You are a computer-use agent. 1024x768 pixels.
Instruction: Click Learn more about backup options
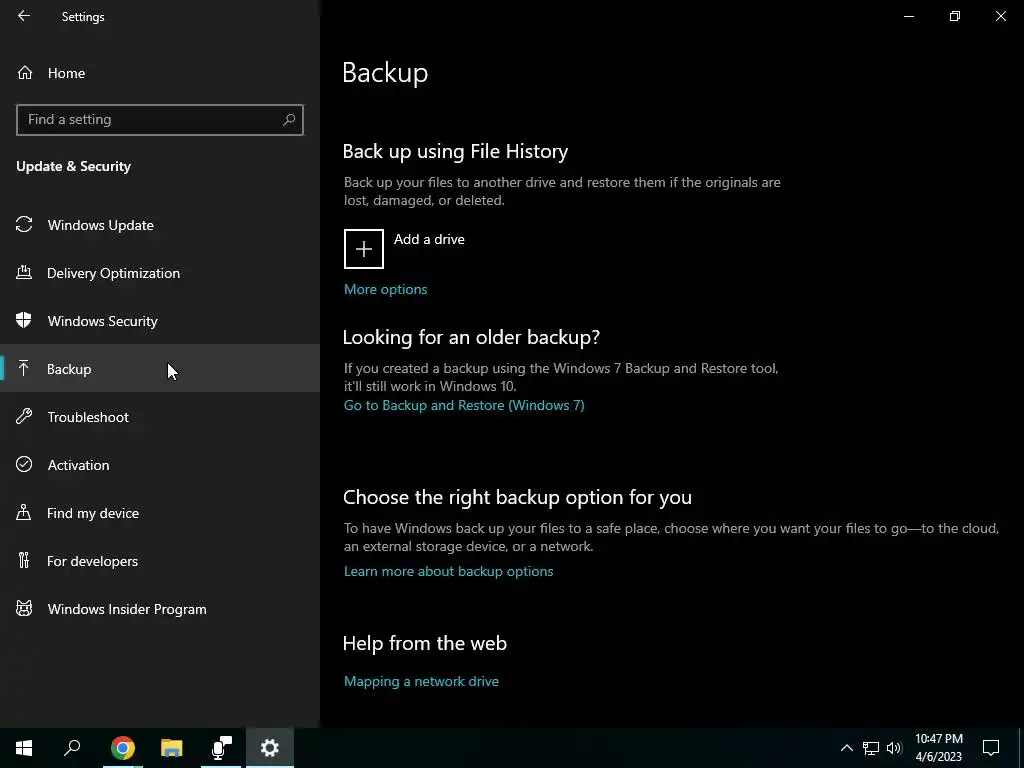[x=448, y=571]
